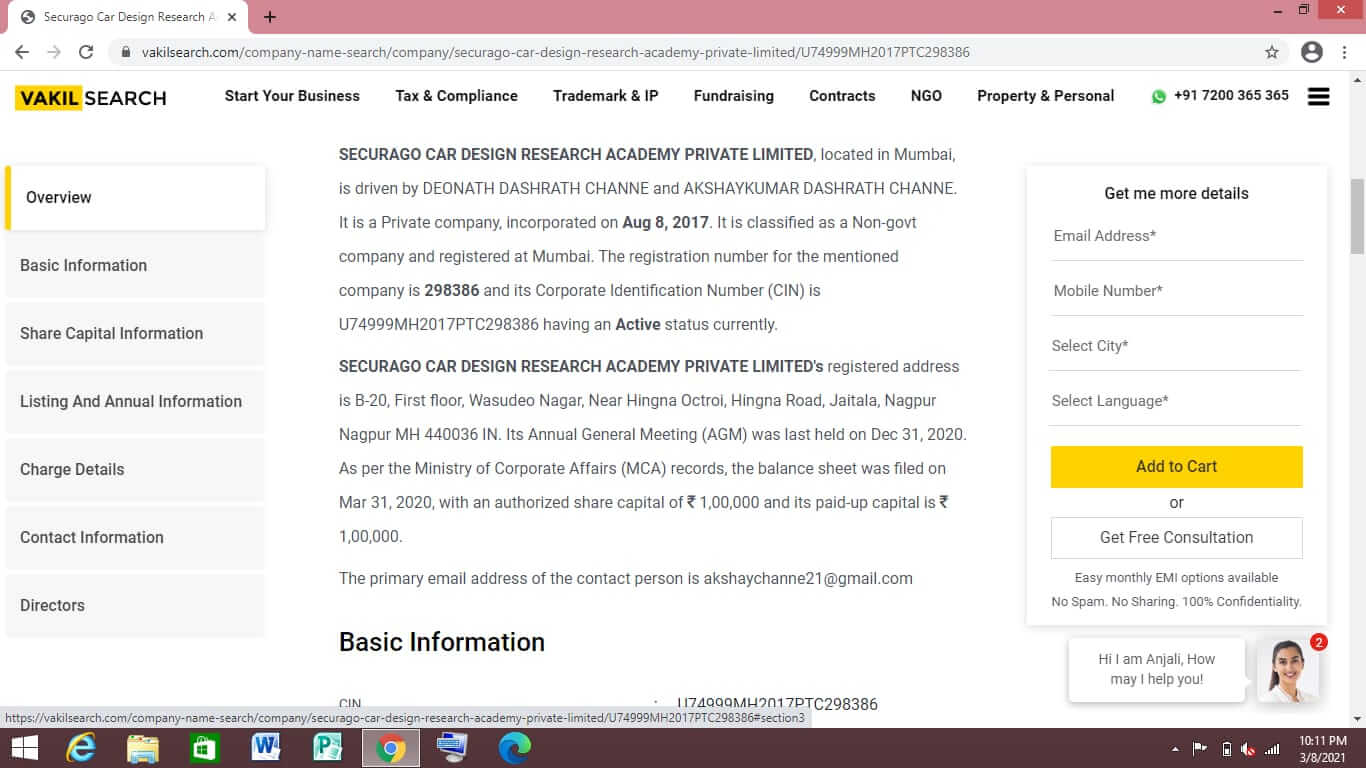Viewport: 1366px width, 768px height.
Task: Expand the Select City dropdown
Action: [x=1176, y=346]
